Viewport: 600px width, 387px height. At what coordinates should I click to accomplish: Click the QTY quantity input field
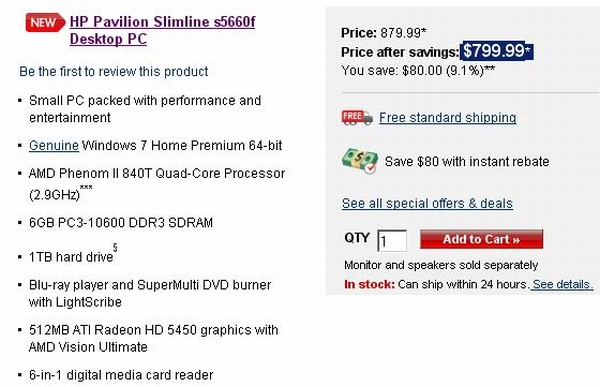pos(392,241)
